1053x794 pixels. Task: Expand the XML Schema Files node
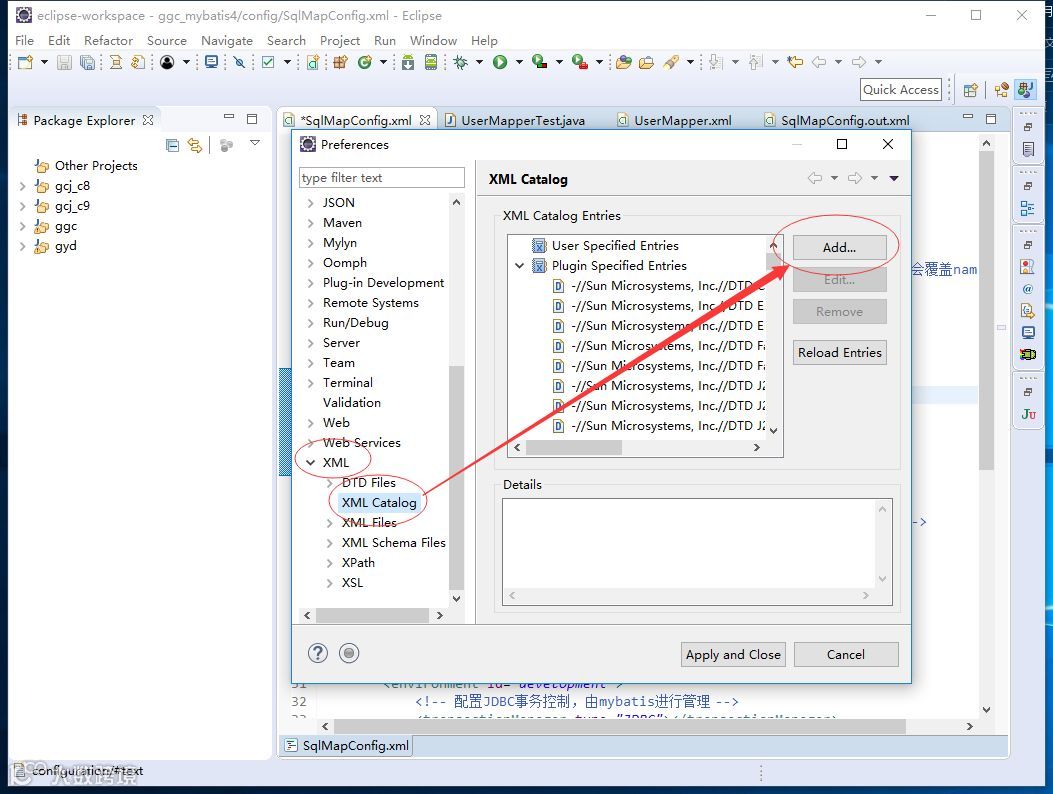[x=329, y=543]
